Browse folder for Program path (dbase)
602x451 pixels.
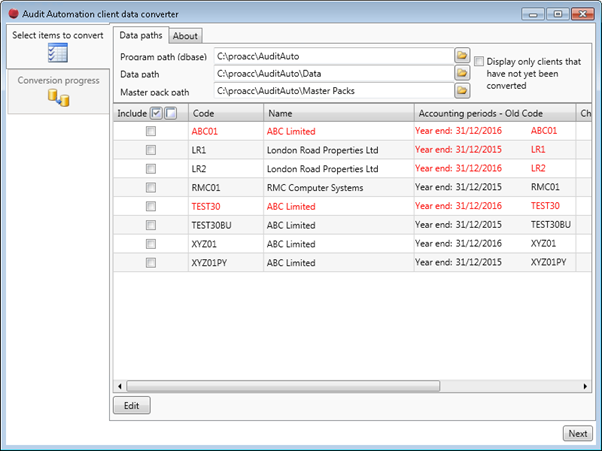(x=462, y=56)
